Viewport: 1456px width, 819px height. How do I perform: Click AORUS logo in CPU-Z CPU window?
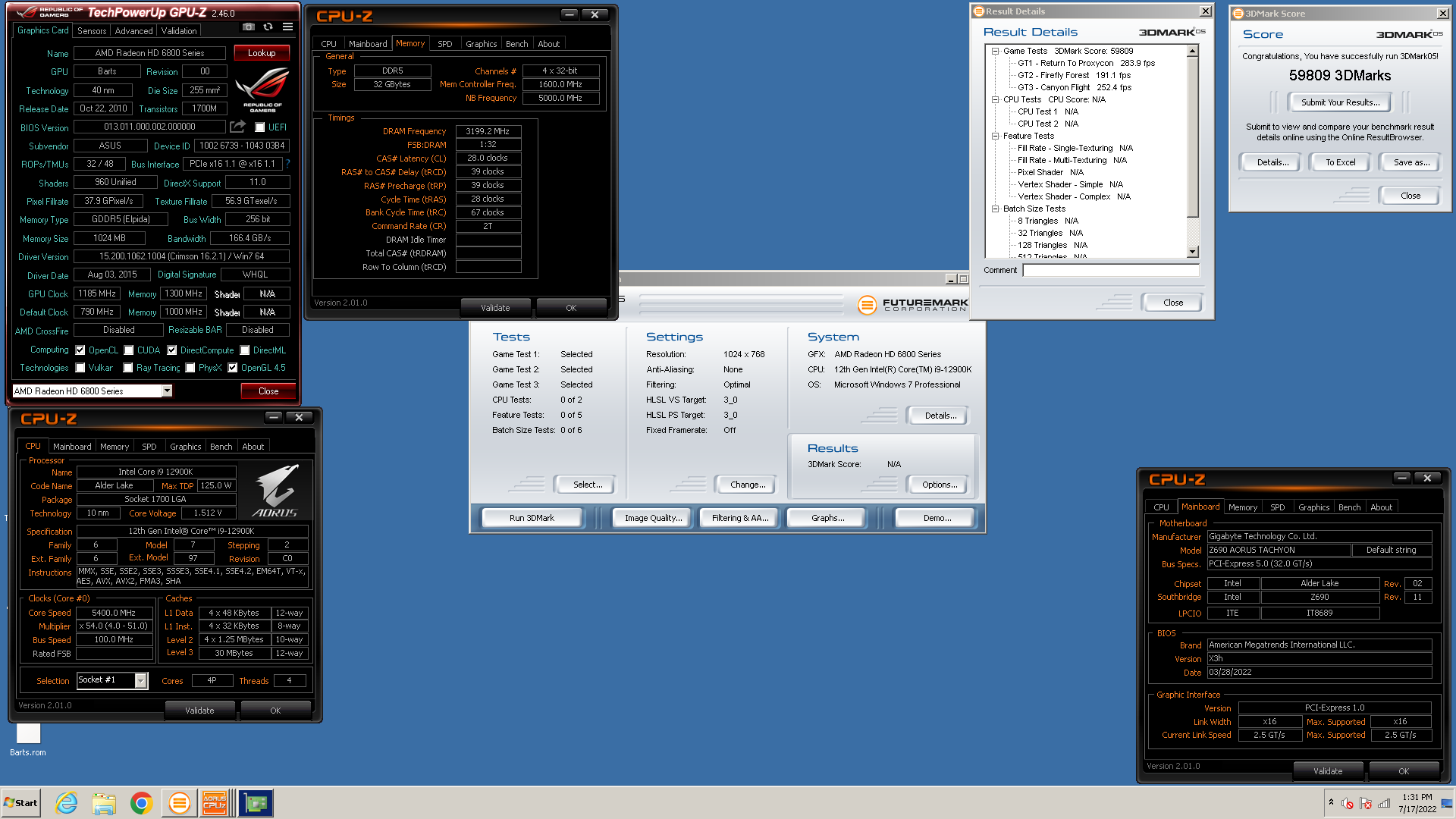pyautogui.click(x=275, y=491)
